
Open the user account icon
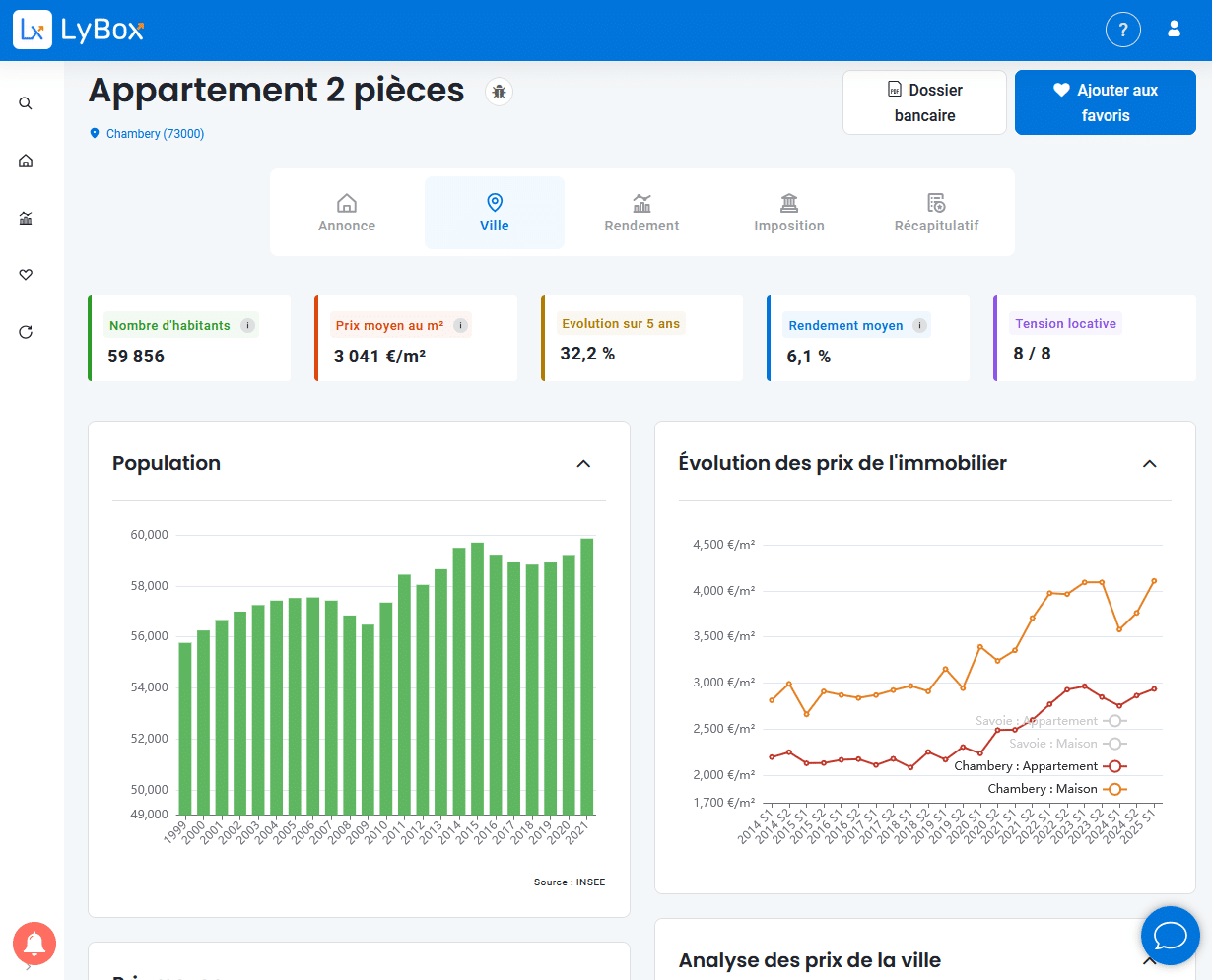tap(1174, 29)
